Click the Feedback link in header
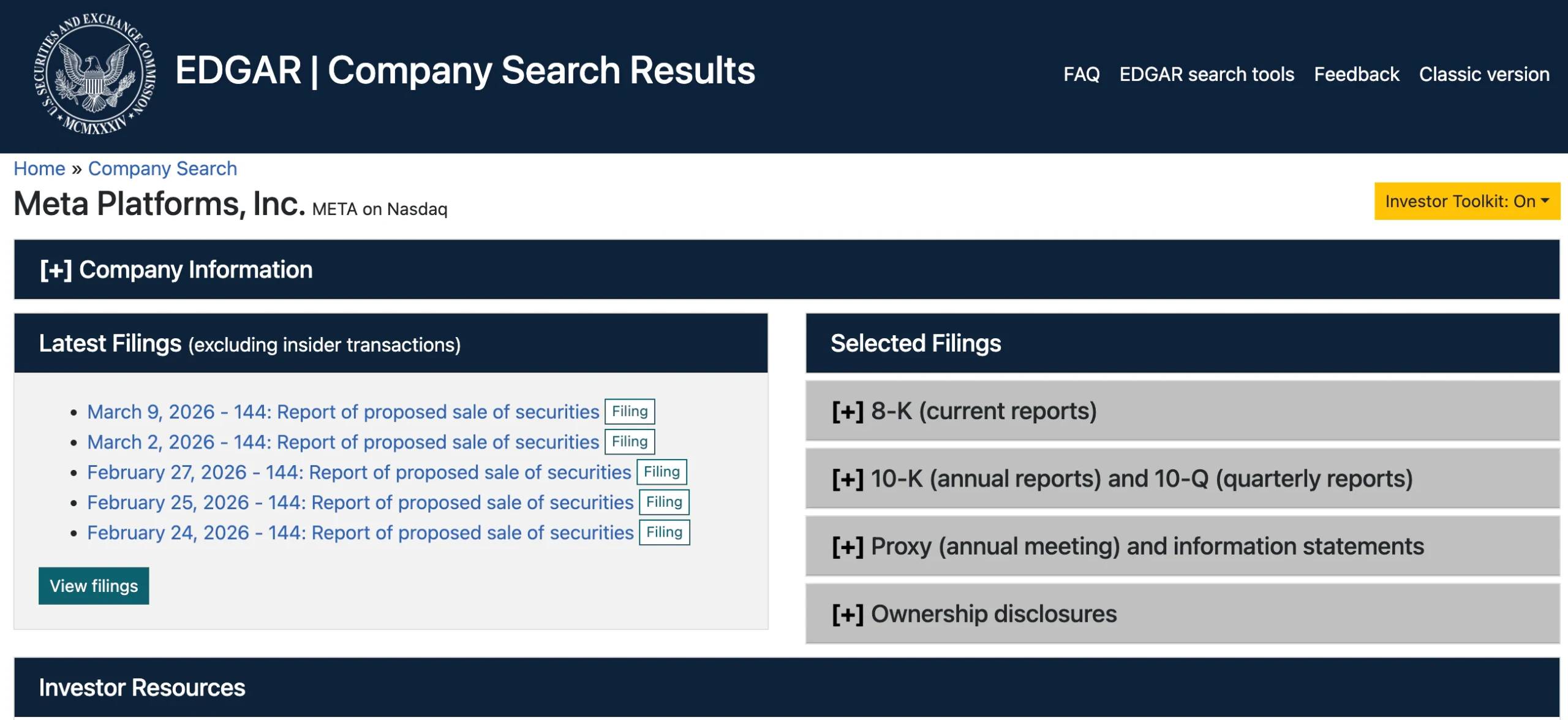Viewport: 1568px width, 720px height. [1356, 74]
